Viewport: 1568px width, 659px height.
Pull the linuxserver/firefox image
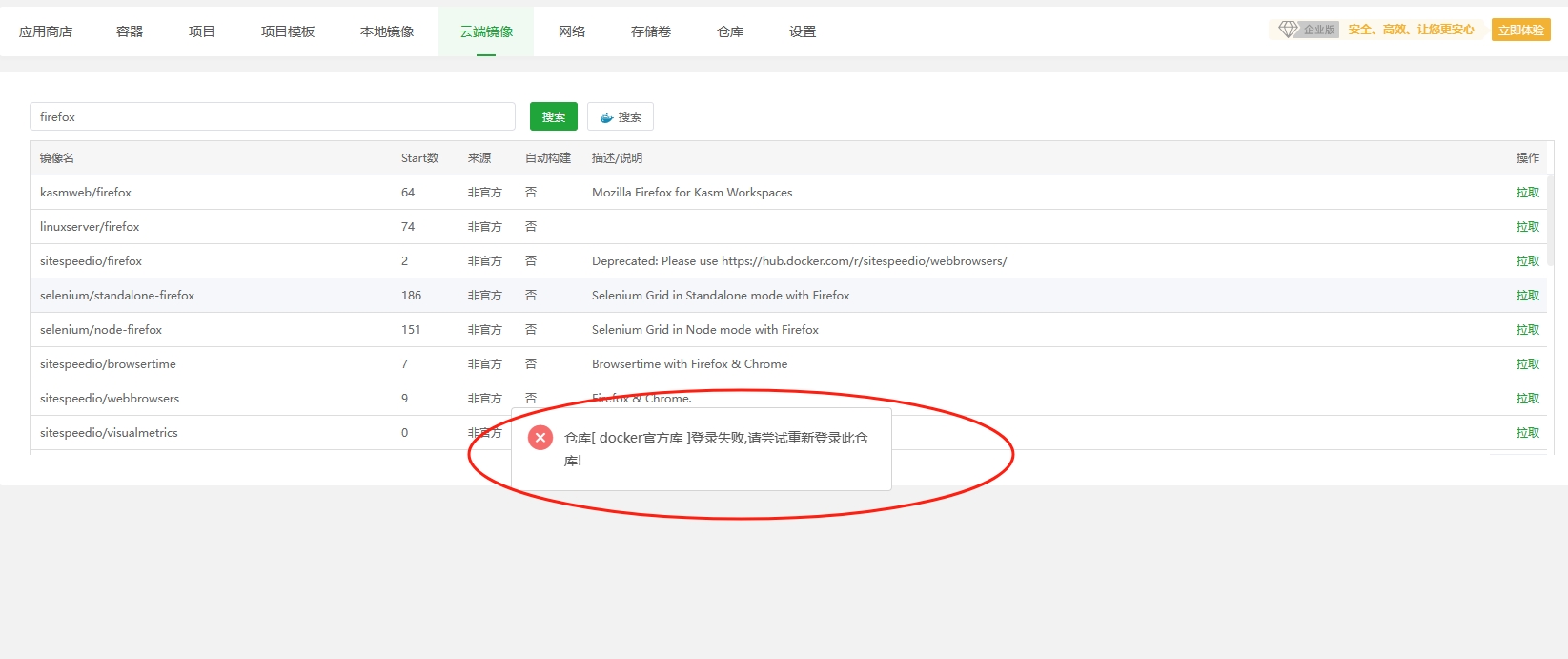coord(1528,227)
